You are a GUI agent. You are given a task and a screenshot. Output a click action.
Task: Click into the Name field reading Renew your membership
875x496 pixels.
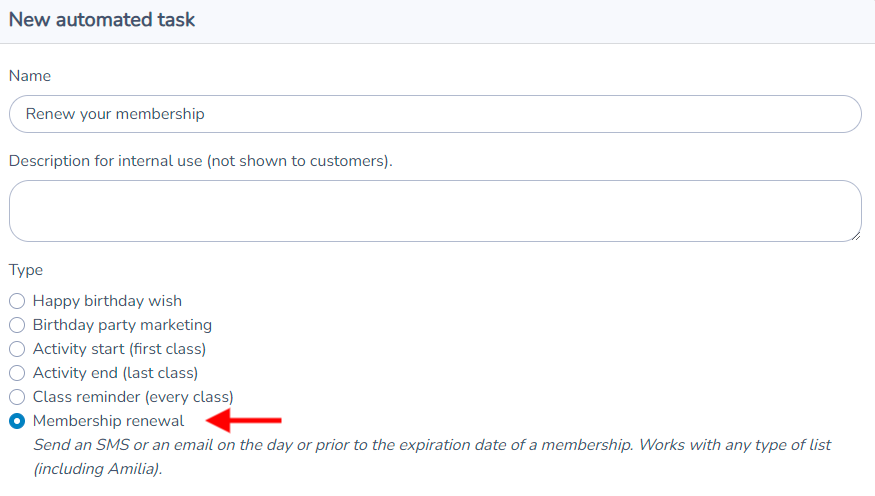[435, 114]
